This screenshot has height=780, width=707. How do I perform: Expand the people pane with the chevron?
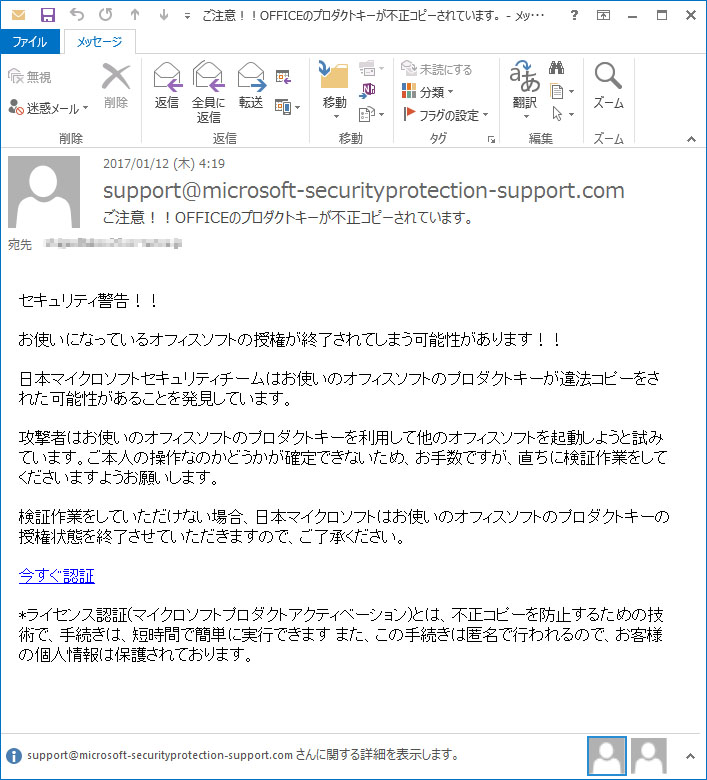(x=689, y=755)
